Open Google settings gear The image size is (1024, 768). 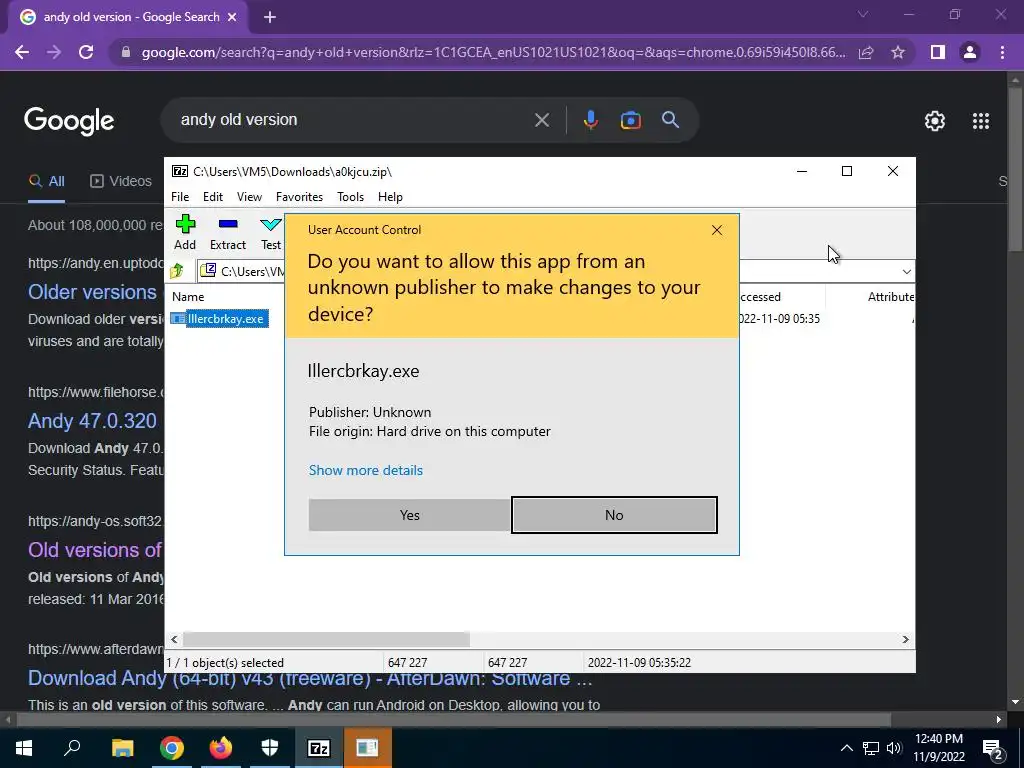click(x=935, y=121)
